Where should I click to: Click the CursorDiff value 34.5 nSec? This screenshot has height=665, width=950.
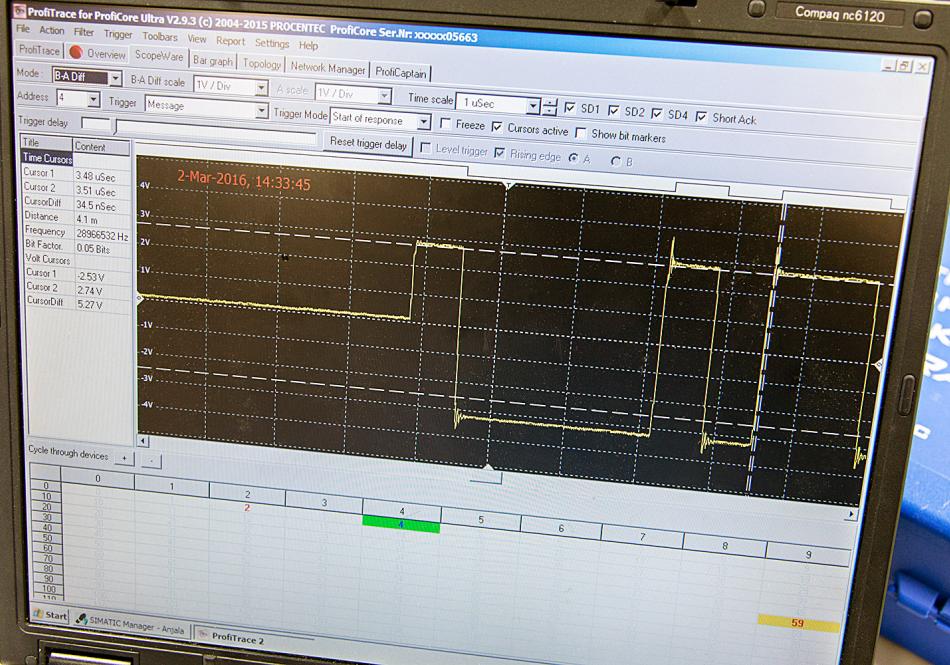(96, 206)
